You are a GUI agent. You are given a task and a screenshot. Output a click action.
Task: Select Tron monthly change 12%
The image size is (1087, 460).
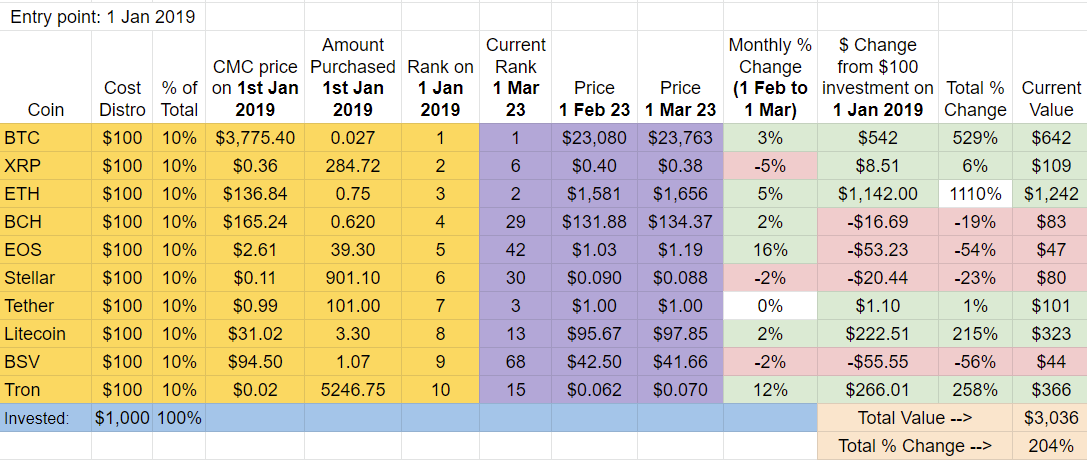click(x=770, y=389)
